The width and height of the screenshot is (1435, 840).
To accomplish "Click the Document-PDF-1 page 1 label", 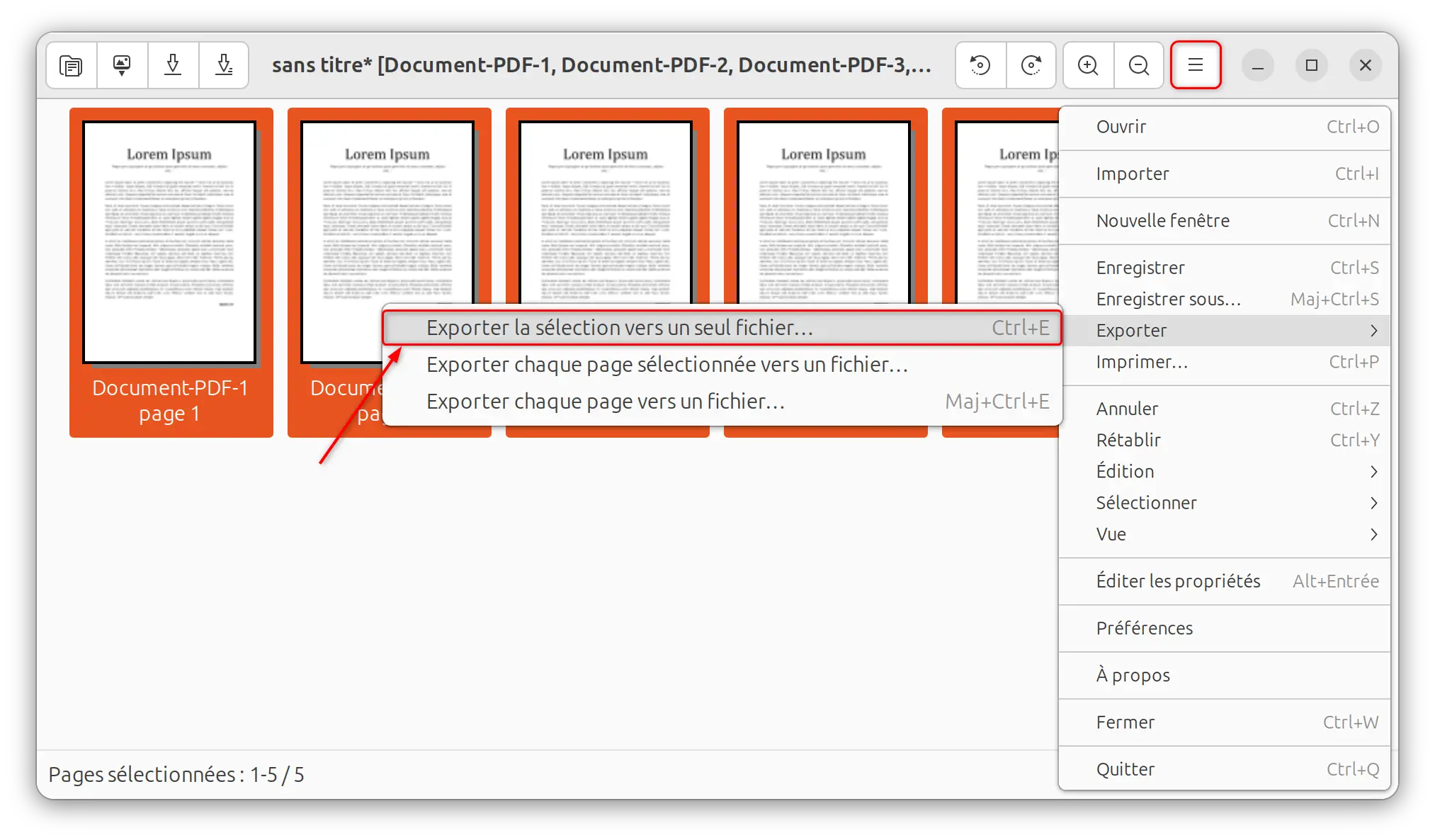I will tap(170, 401).
